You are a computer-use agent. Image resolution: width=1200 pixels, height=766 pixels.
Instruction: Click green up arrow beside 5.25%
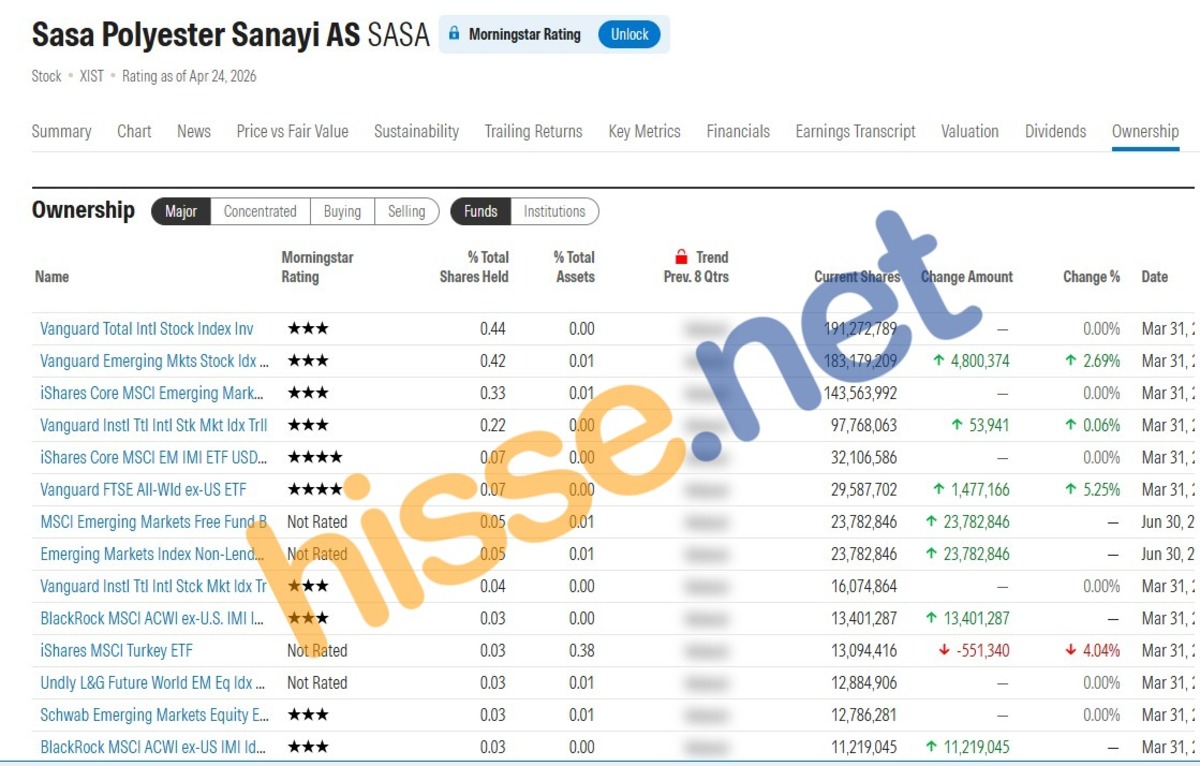click(1071, 489)
